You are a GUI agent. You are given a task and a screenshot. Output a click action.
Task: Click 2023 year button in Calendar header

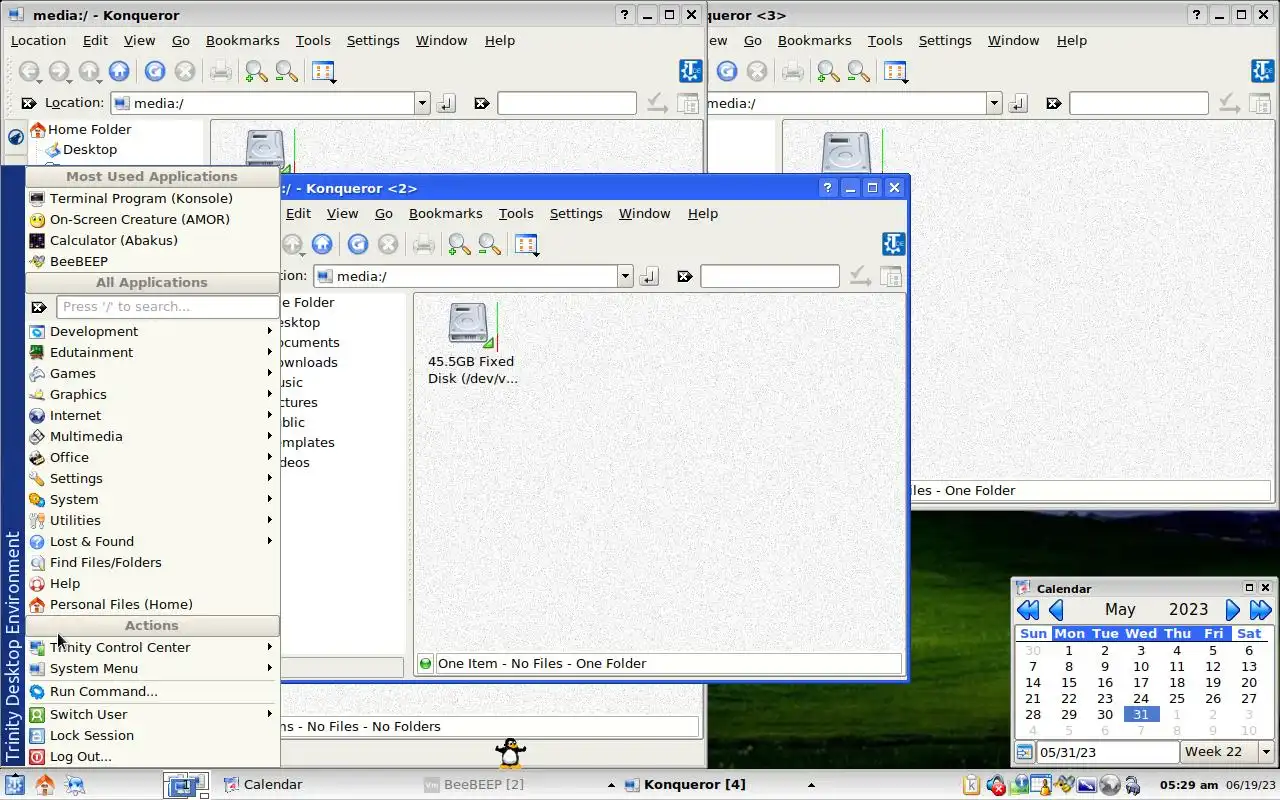pos(1188,610)
